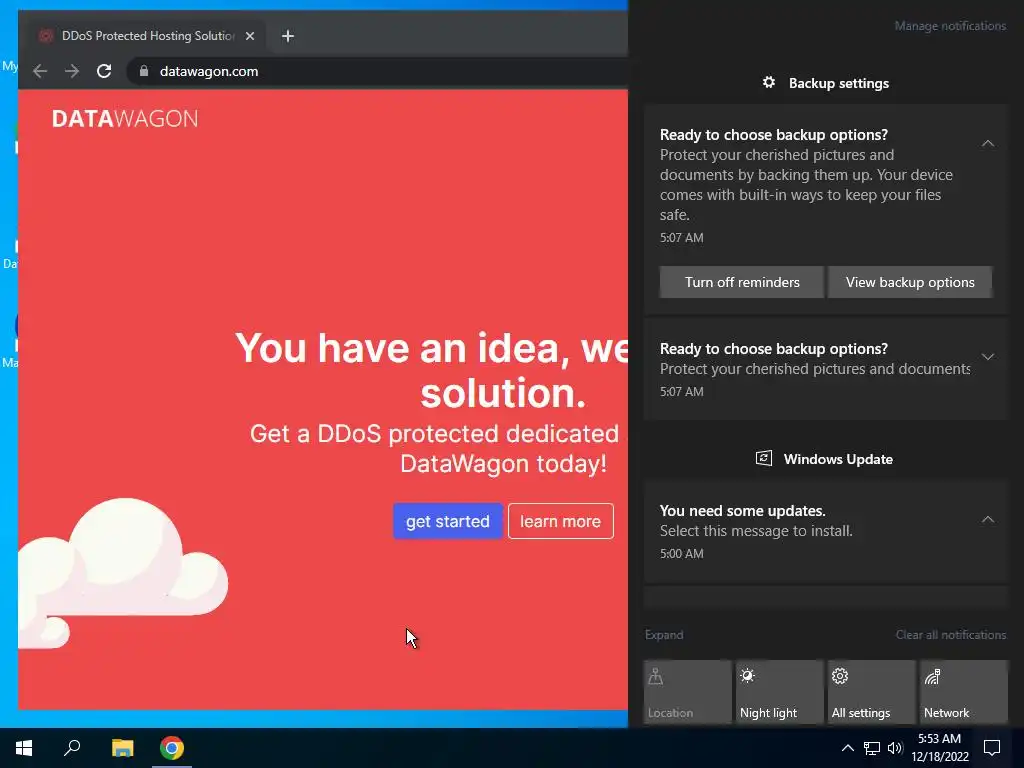
Task: Click the blue get started button
Action: pyautogui.click(x=447, y=521)
